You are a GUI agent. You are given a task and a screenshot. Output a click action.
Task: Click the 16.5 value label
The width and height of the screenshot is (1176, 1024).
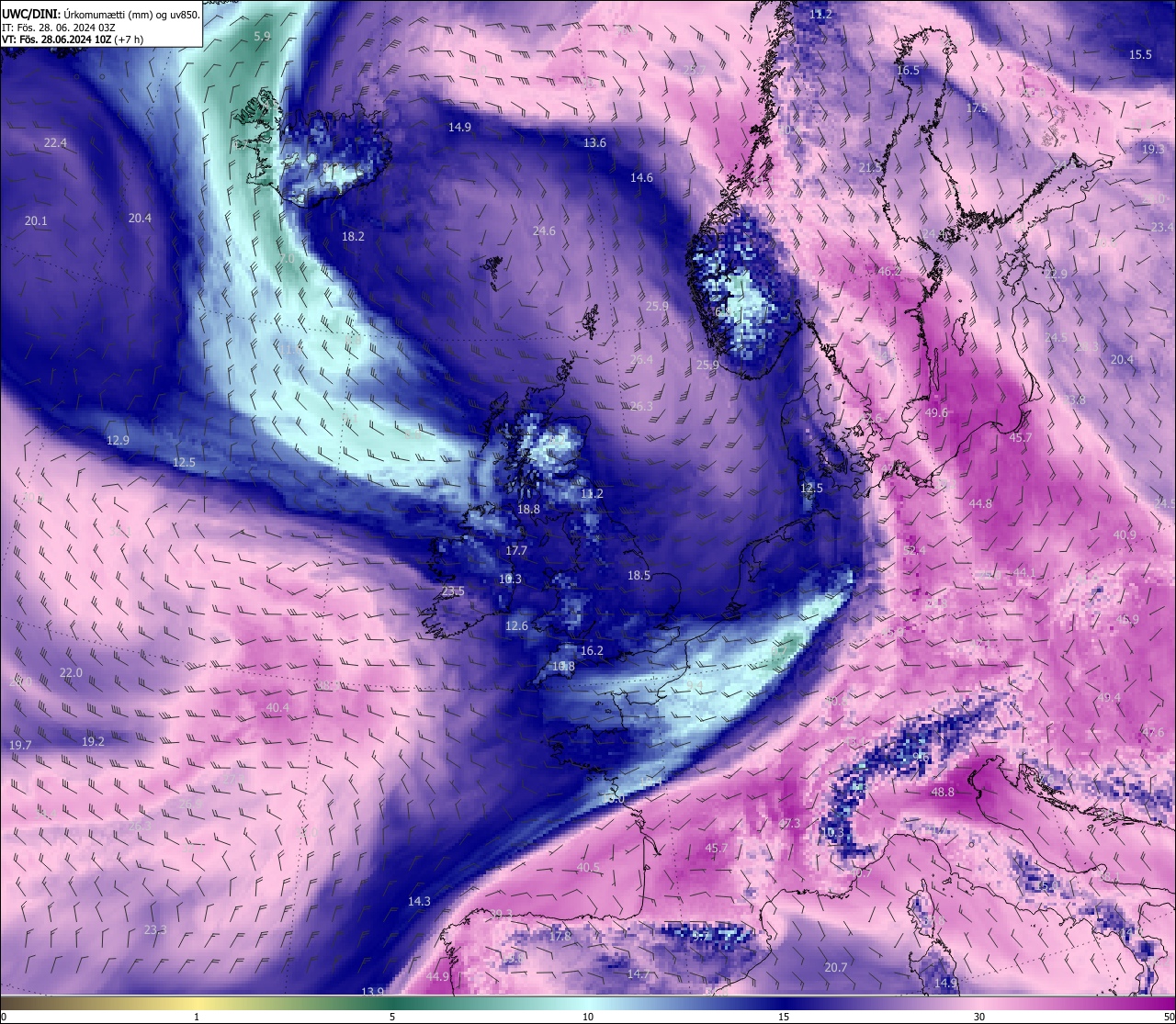(x=907, y=70)
